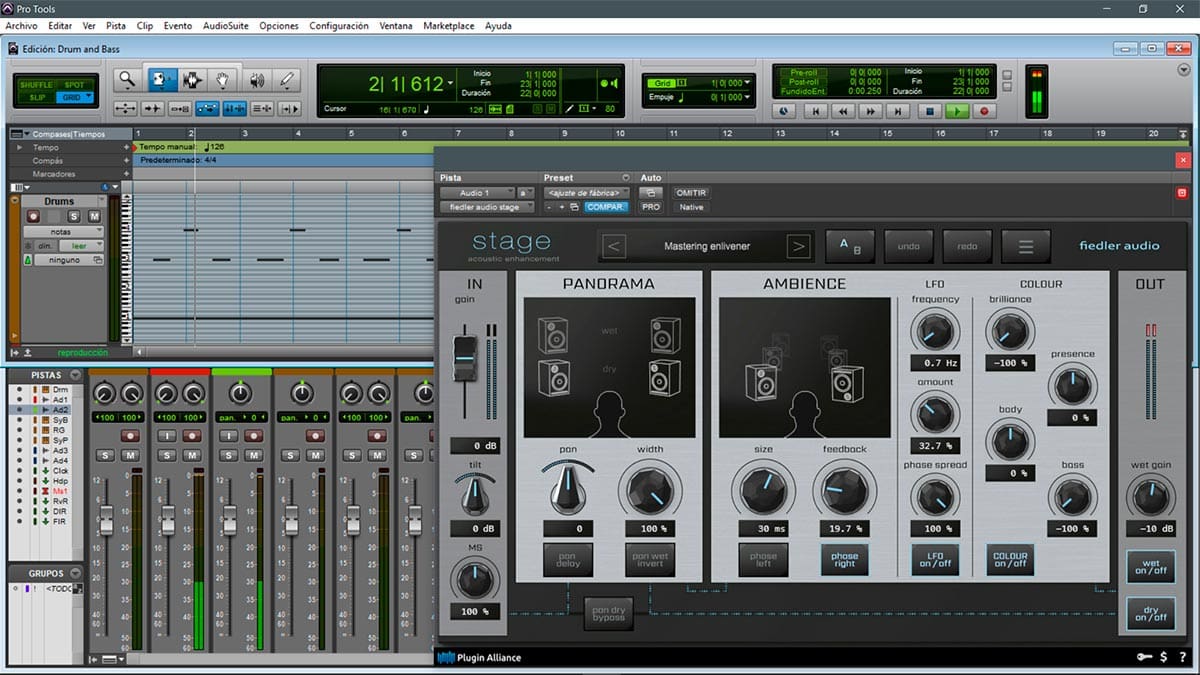Select the Zoomer magnifier tool
The image size is (1200, 675).
[x=126, y=80]
